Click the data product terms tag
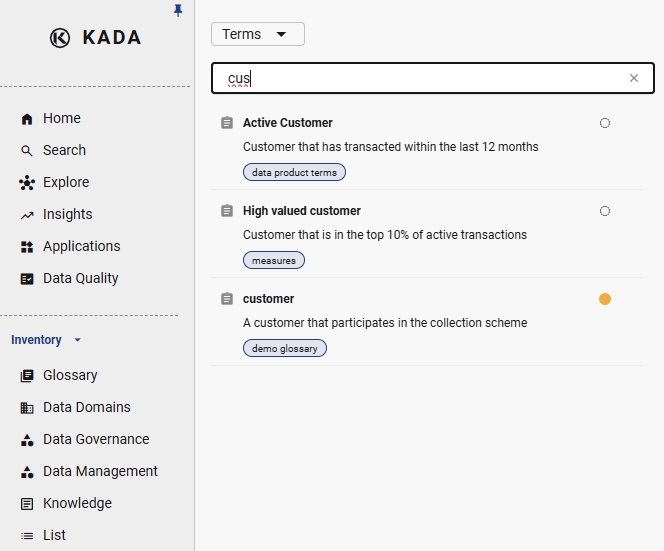664x551 pixels. coord(294,172)
